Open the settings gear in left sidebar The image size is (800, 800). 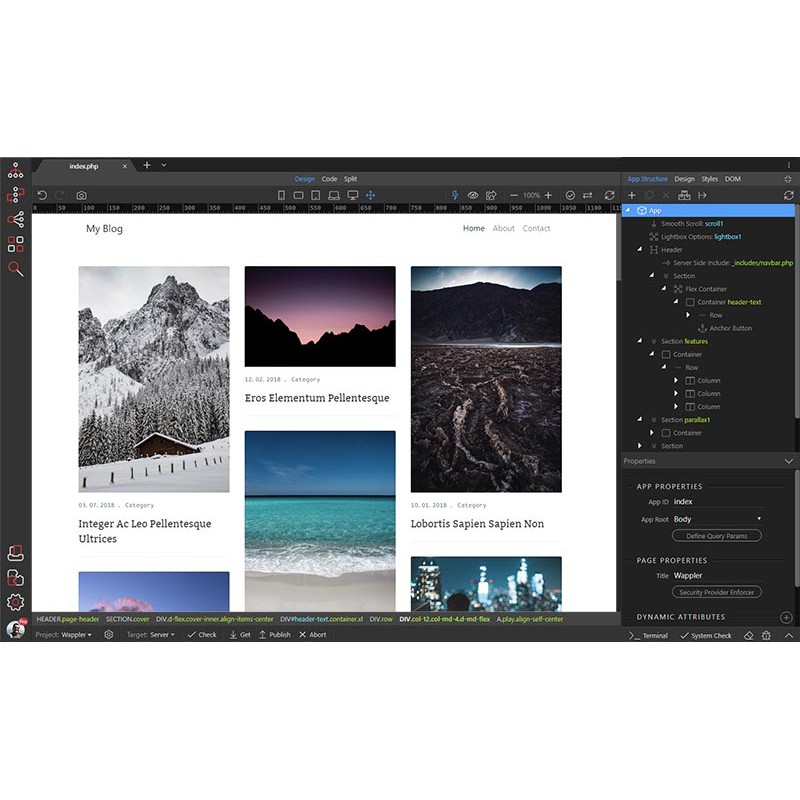pos(15,601)
